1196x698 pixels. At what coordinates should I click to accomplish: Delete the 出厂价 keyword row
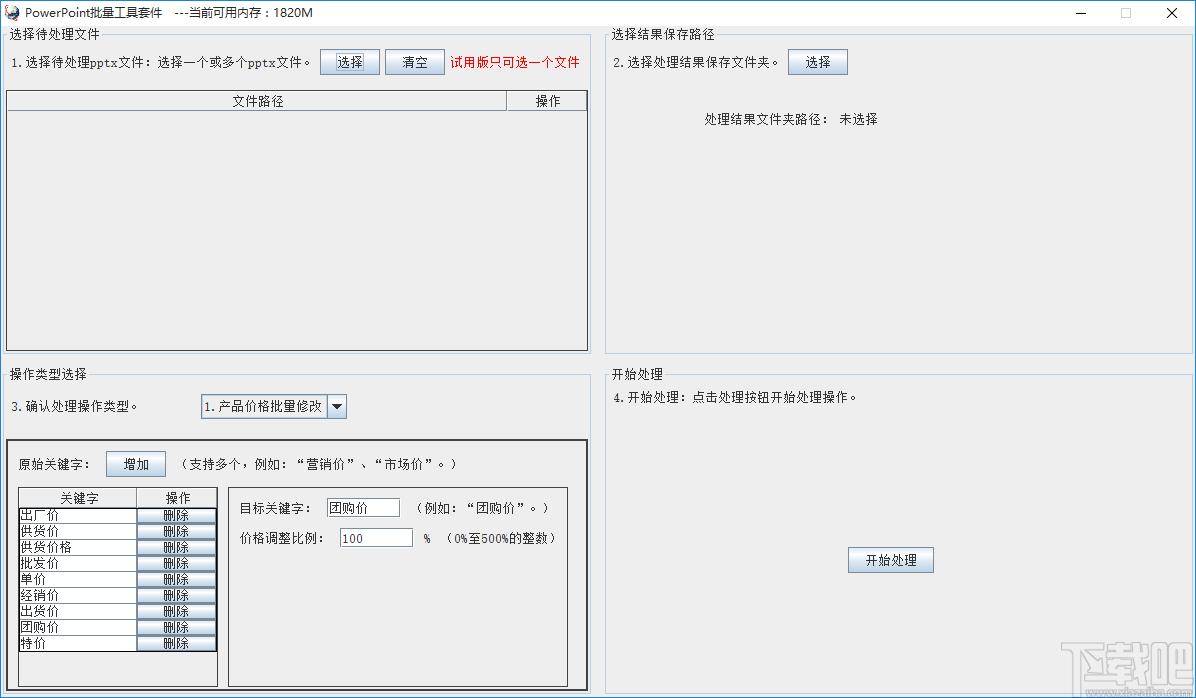176,516
